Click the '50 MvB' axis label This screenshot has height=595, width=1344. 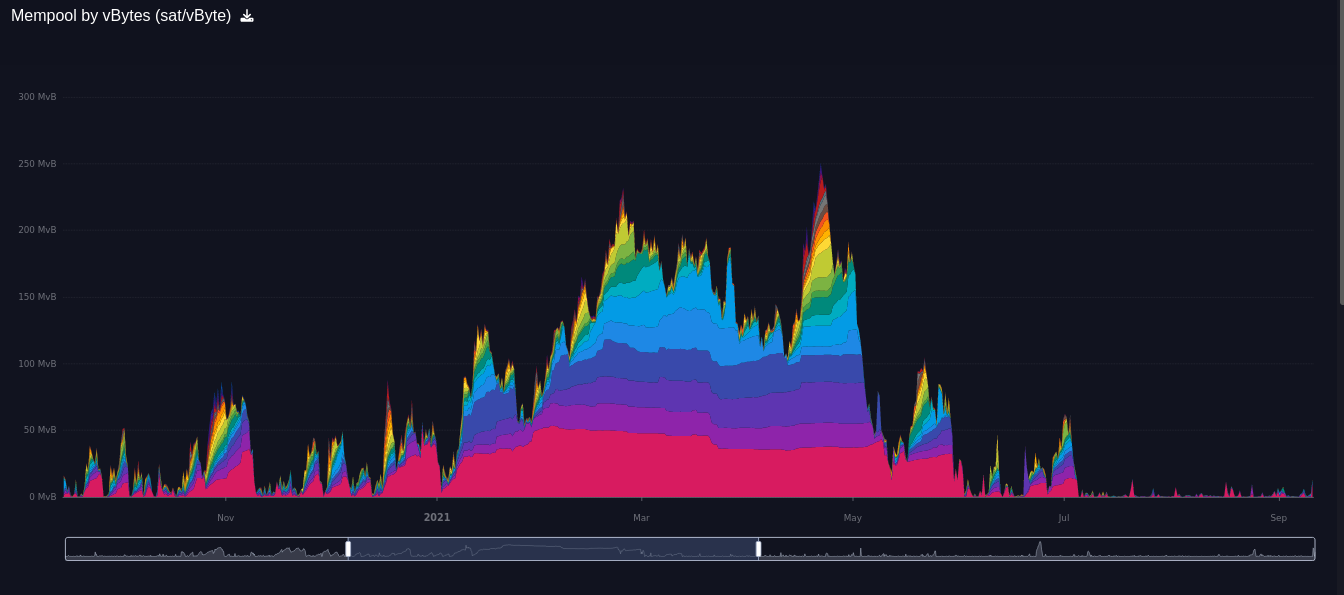[x=40, y=430]
